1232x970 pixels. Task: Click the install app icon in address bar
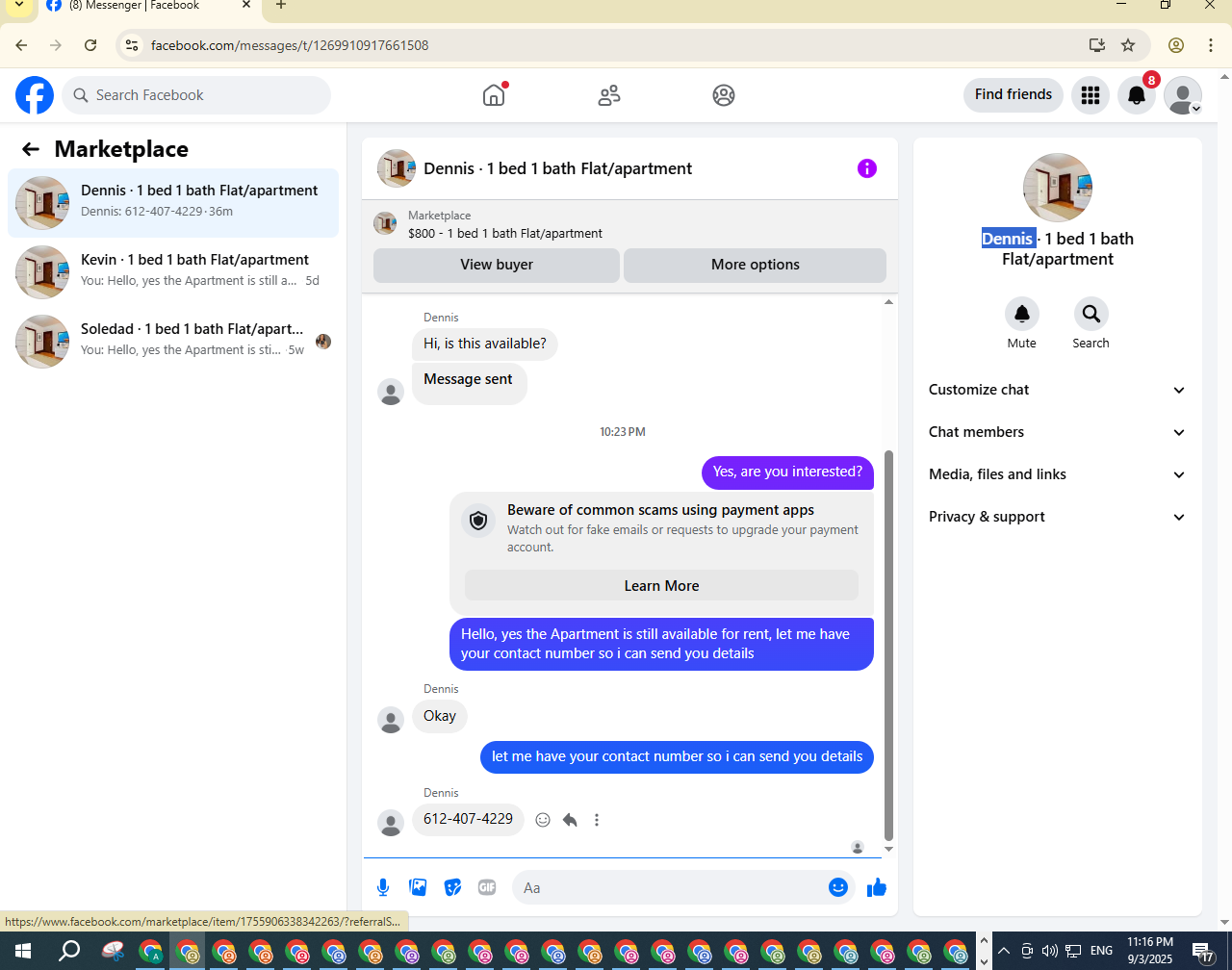point(1096,45)
